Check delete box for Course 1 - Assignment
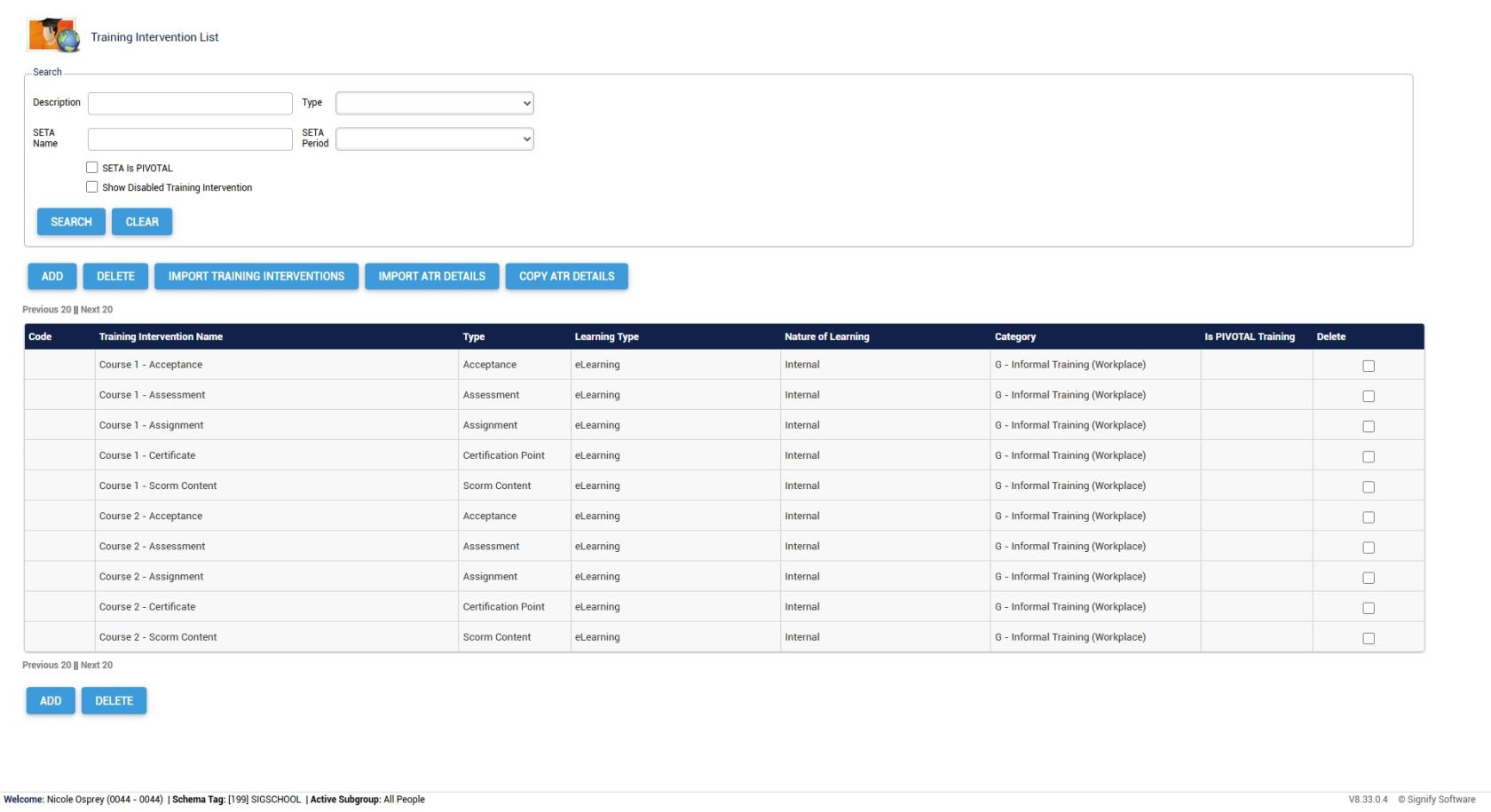 1369,426
